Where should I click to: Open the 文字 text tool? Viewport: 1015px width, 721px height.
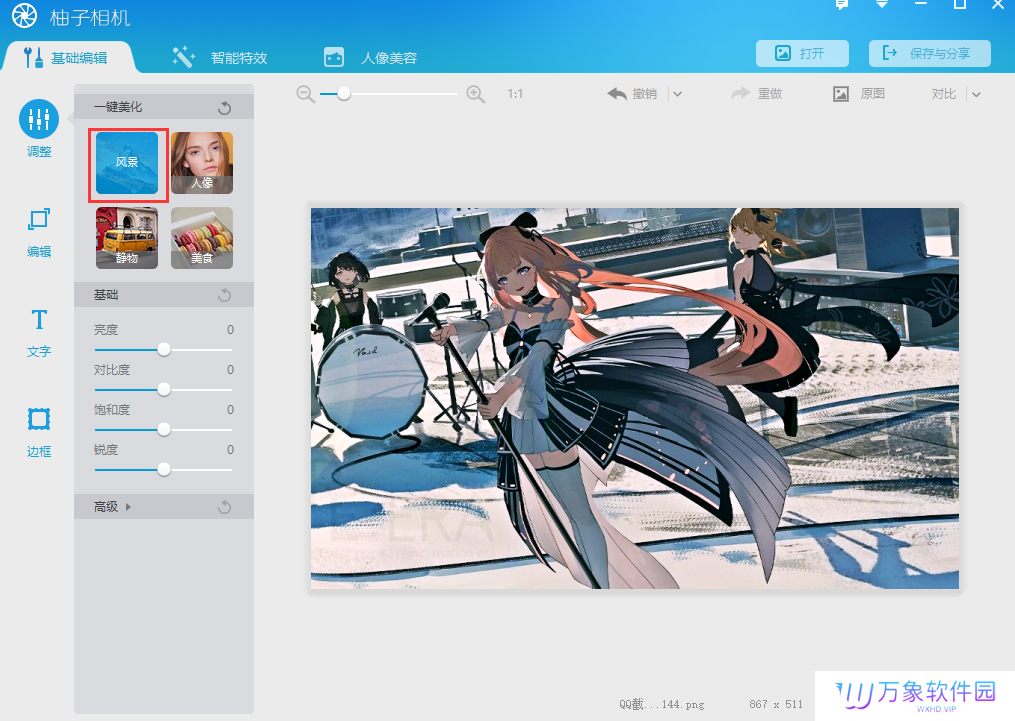pos(39,320)
